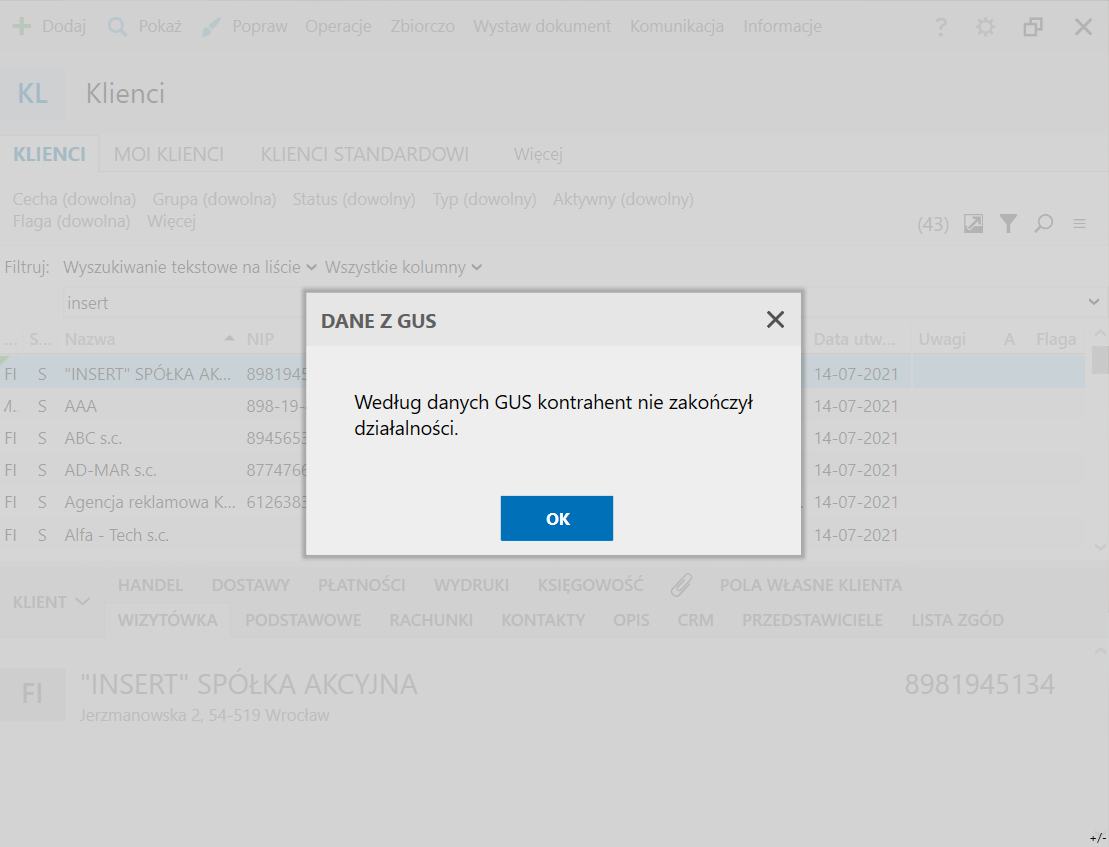
Task: Open the Informacje menu
Action: pos(782,27)
